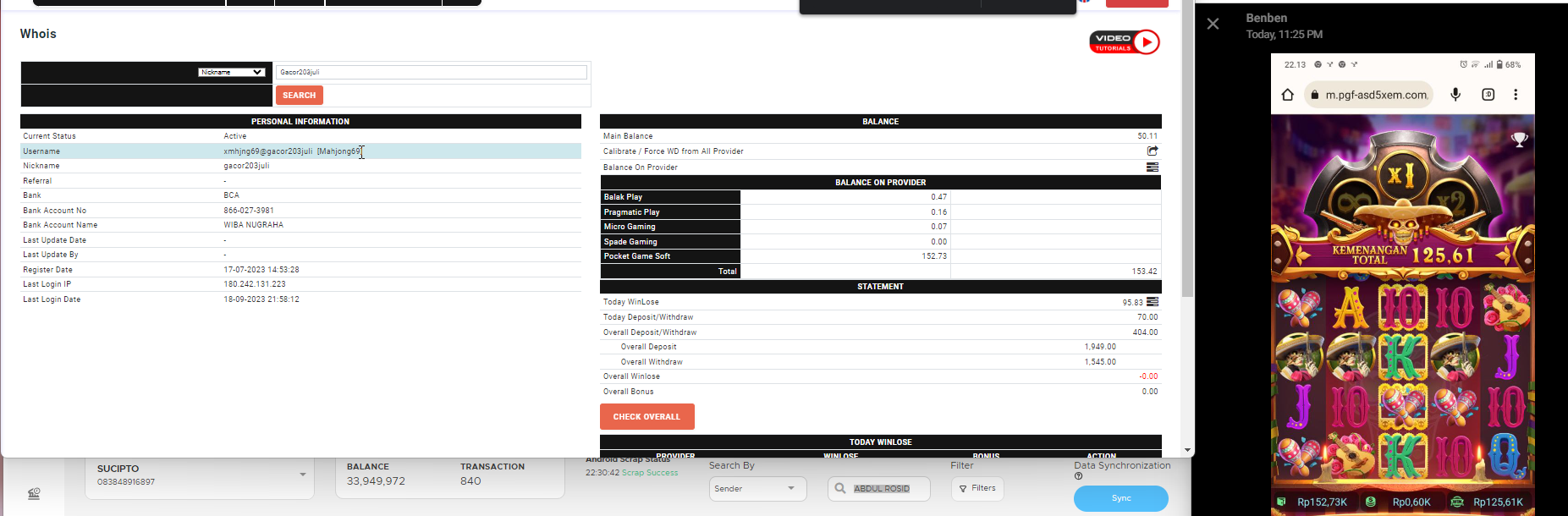Click the magnifier icon in ABDUL ROSID search box
Viewport: 1568px width, 516px height.
[x=840, y=488]
